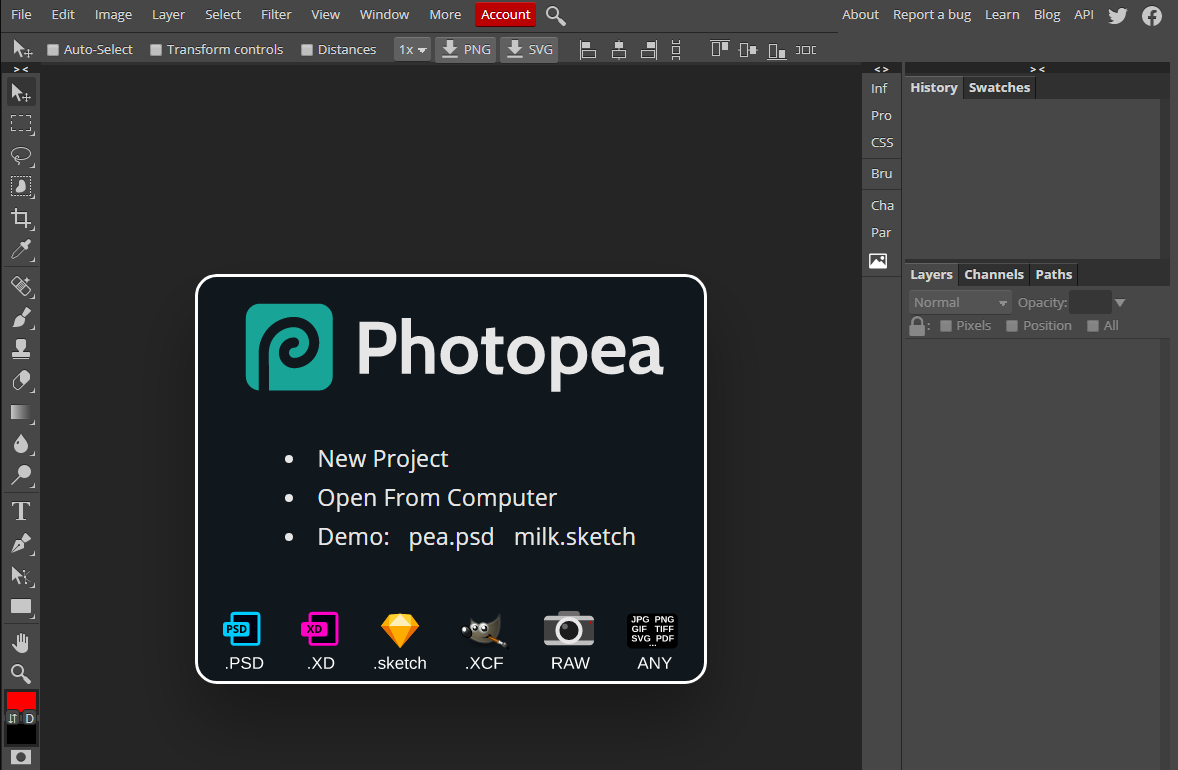Select the Type tool
This screenshot has width=1178, height=770.
pos(21,512)
